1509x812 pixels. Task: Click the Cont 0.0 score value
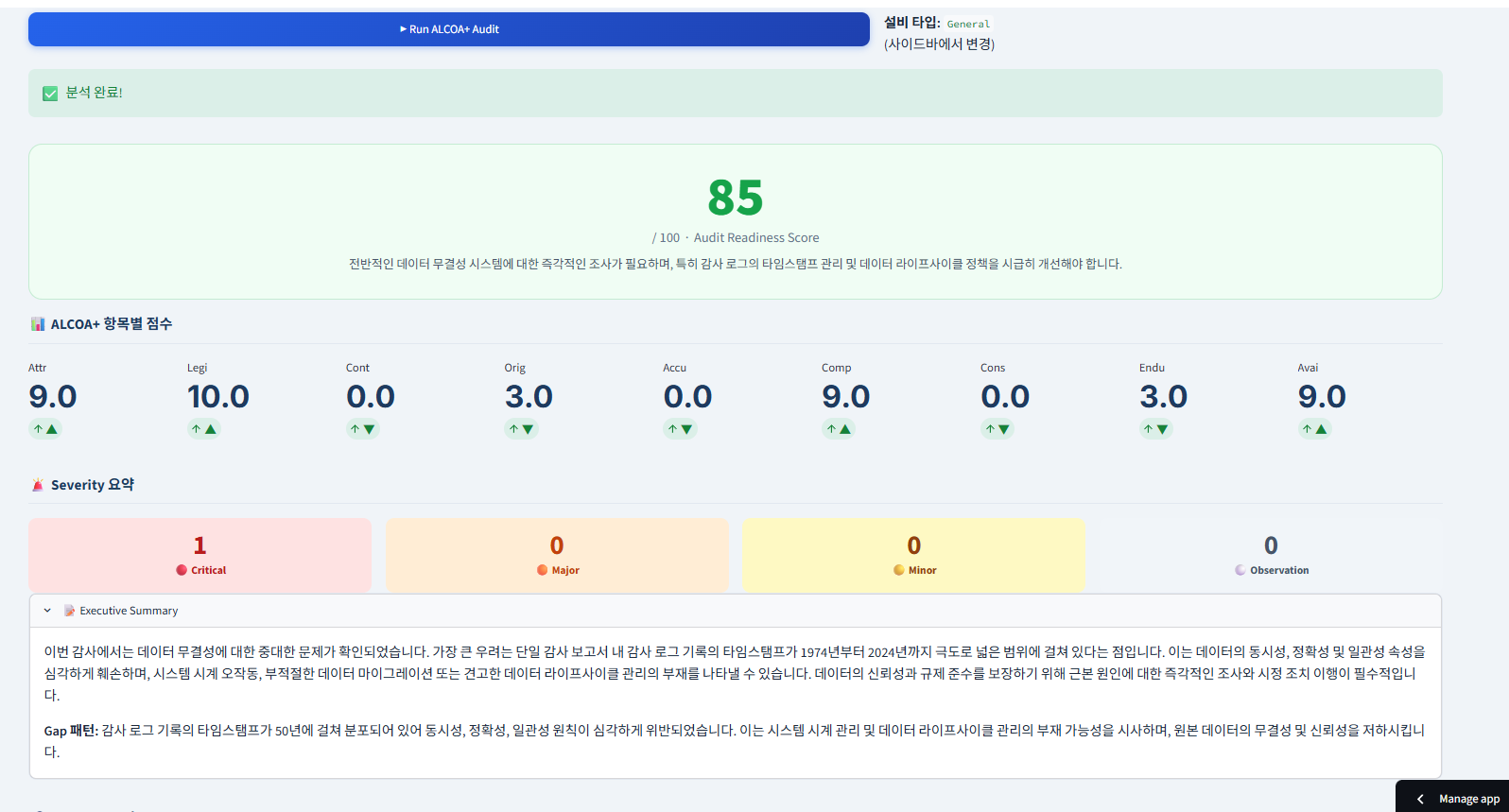tap(371, 397)
